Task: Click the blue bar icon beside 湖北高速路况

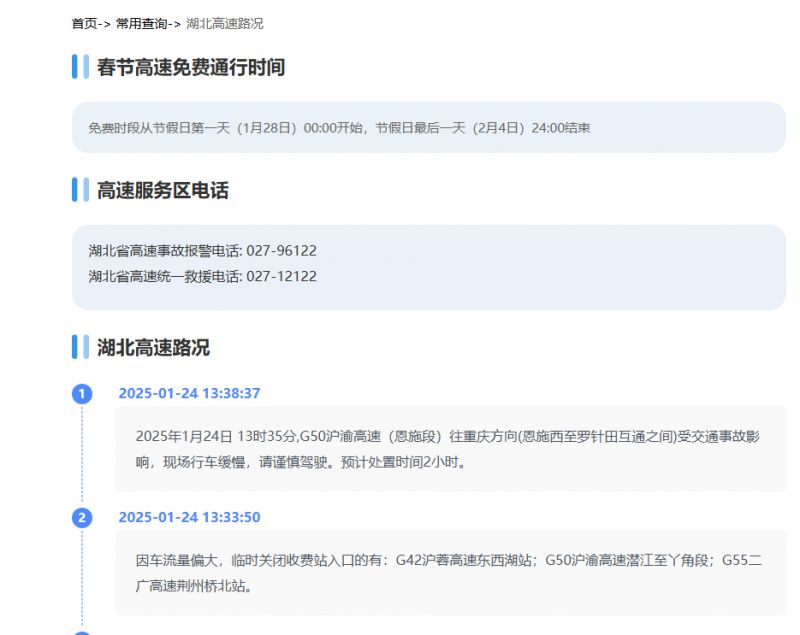Action: click(78, 348)
